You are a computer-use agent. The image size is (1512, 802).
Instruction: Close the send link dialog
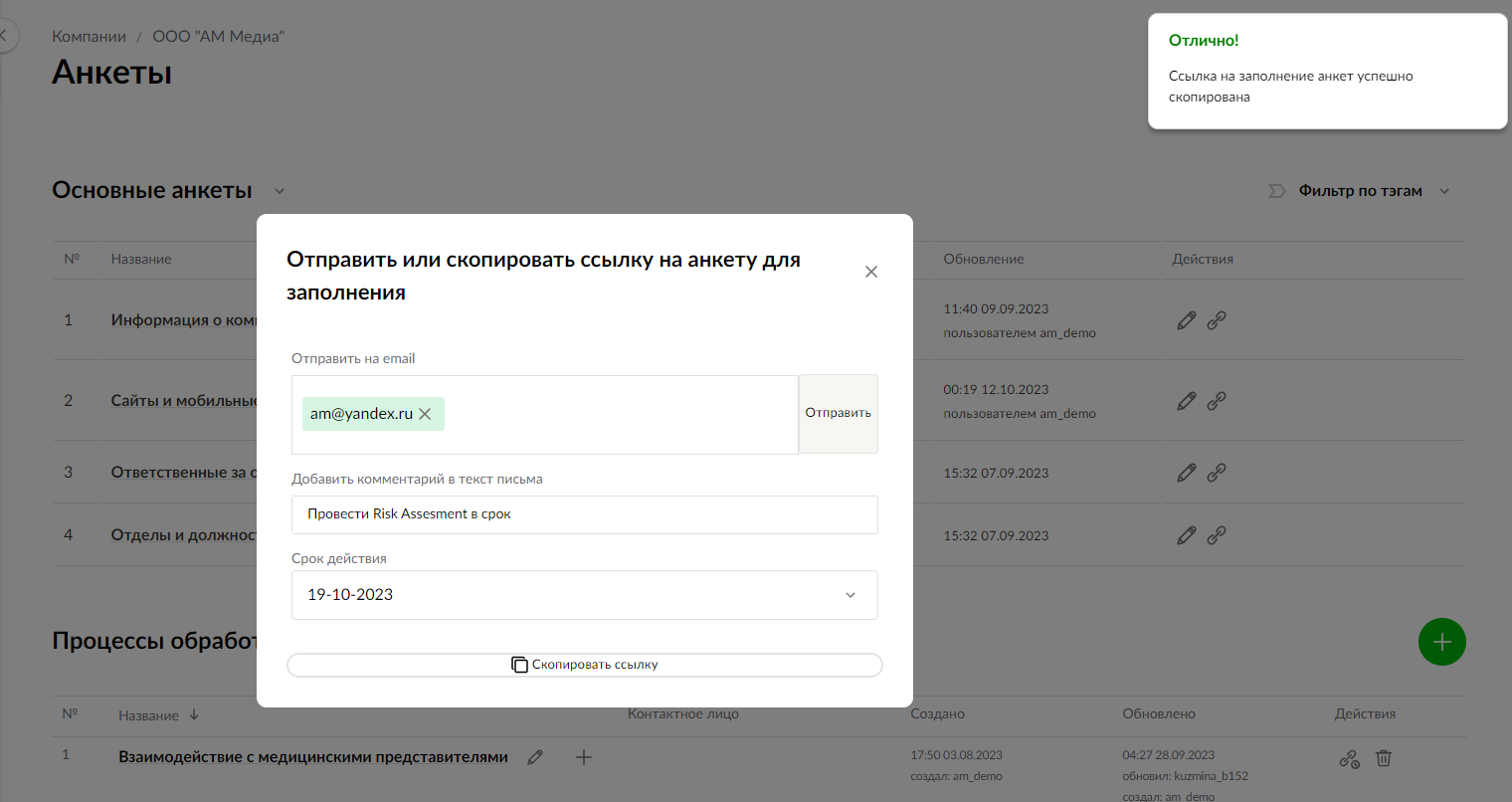[x=871, y=272]
